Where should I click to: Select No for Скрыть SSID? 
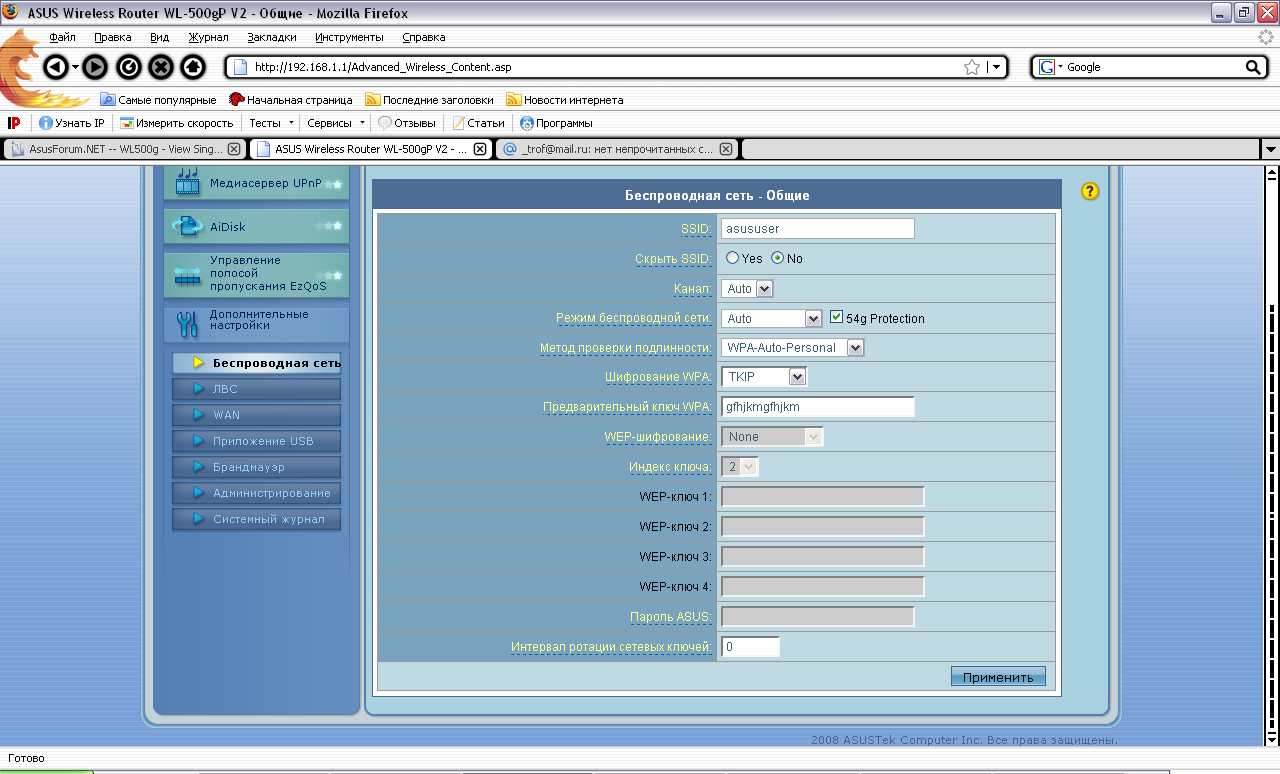click(777, 258)
